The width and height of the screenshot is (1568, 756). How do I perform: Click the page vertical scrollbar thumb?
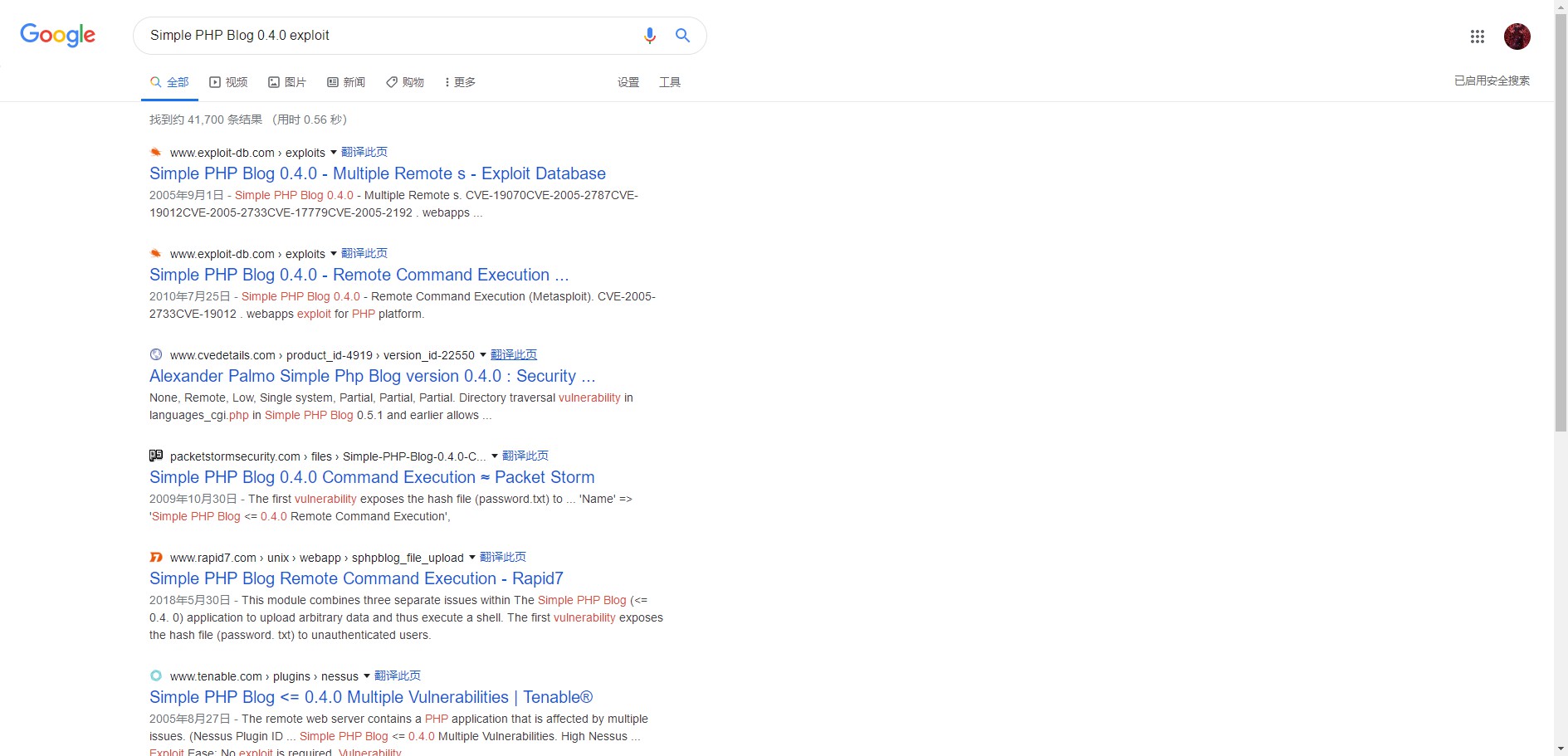pyautogui.click(x=1561, y=224)
